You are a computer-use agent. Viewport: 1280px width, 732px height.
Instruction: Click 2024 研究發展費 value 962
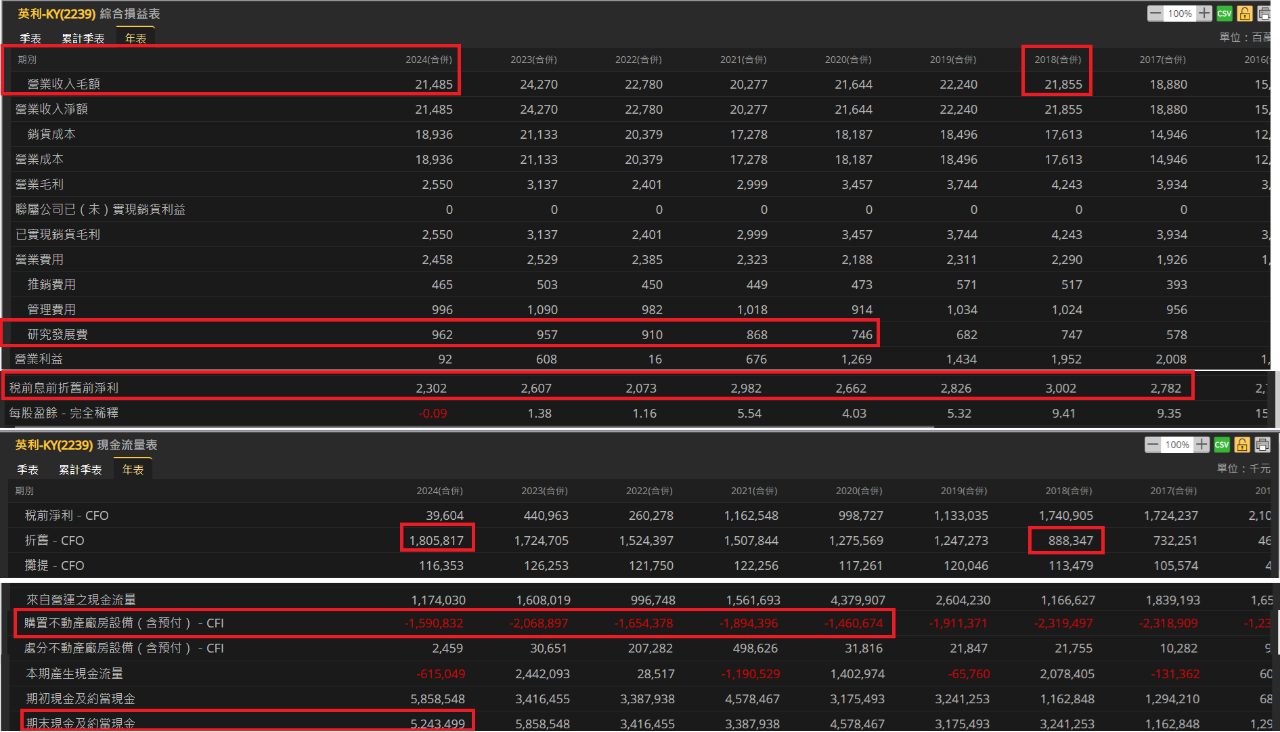tap(441, 335)
